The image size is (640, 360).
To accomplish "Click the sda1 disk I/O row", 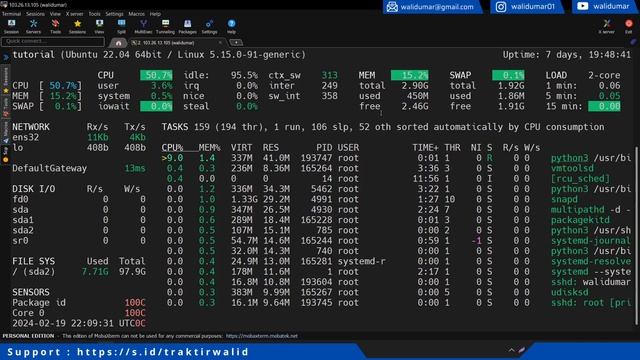I will (x=79, y=220).
